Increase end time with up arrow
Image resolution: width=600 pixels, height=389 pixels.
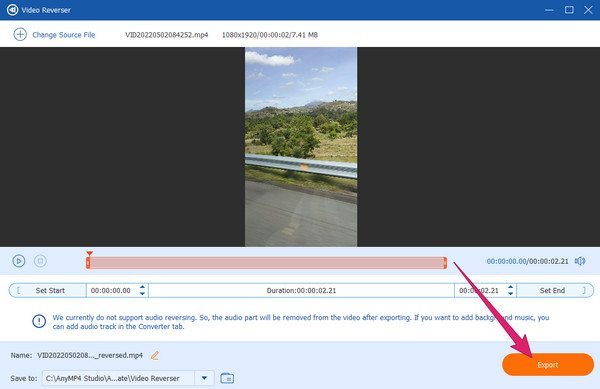pos(510,287)
